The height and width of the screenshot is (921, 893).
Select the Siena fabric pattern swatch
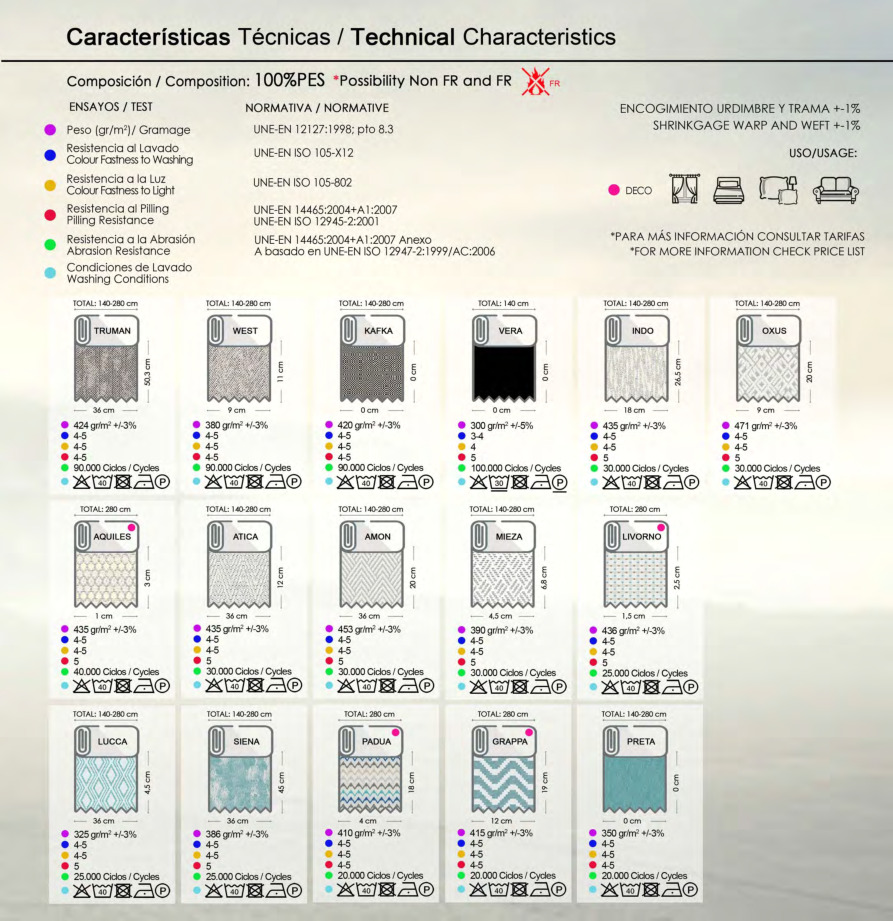[240, 784]
